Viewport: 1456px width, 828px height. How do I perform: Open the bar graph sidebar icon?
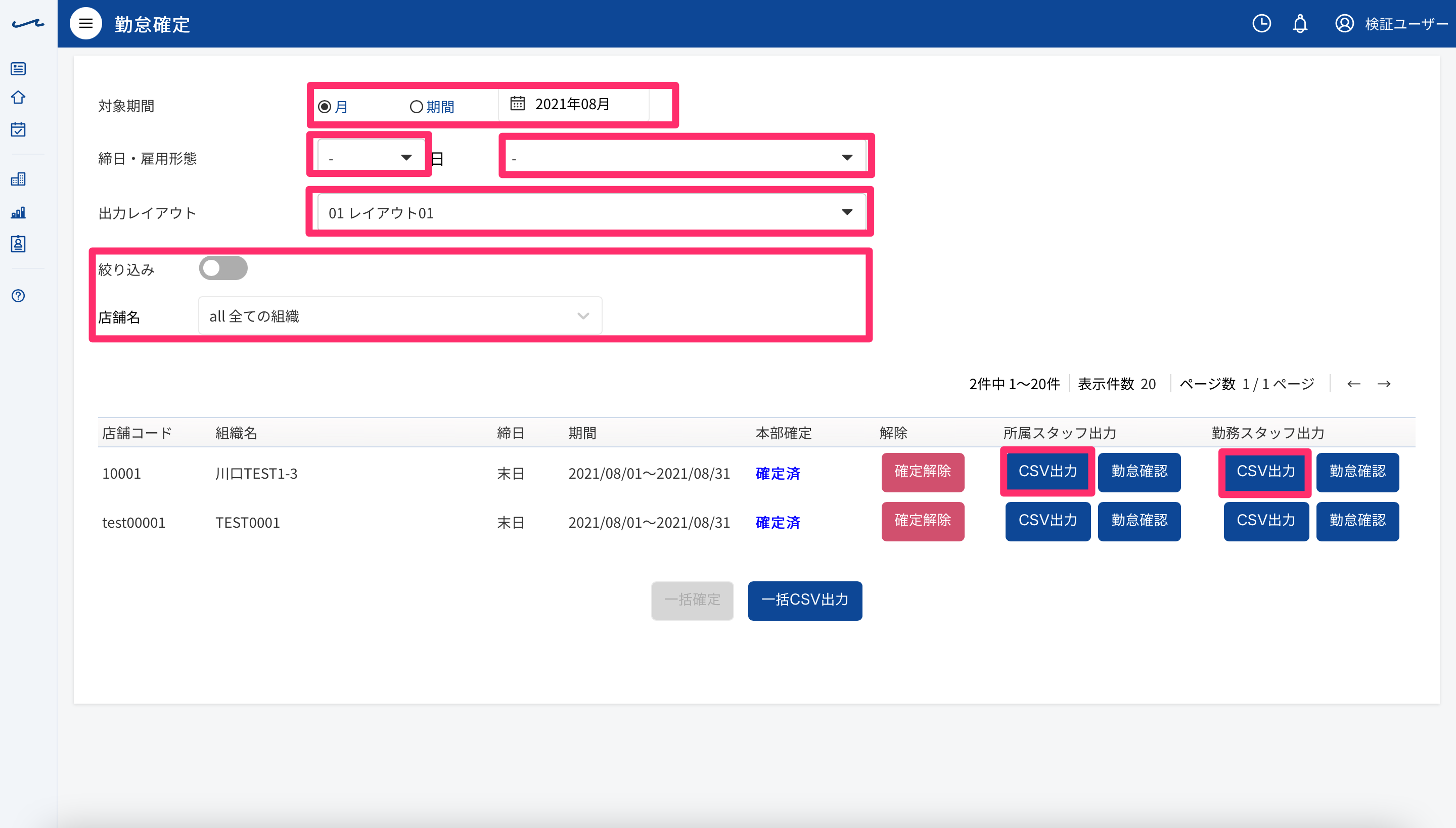pyautogui.click(x=18, y=212)
